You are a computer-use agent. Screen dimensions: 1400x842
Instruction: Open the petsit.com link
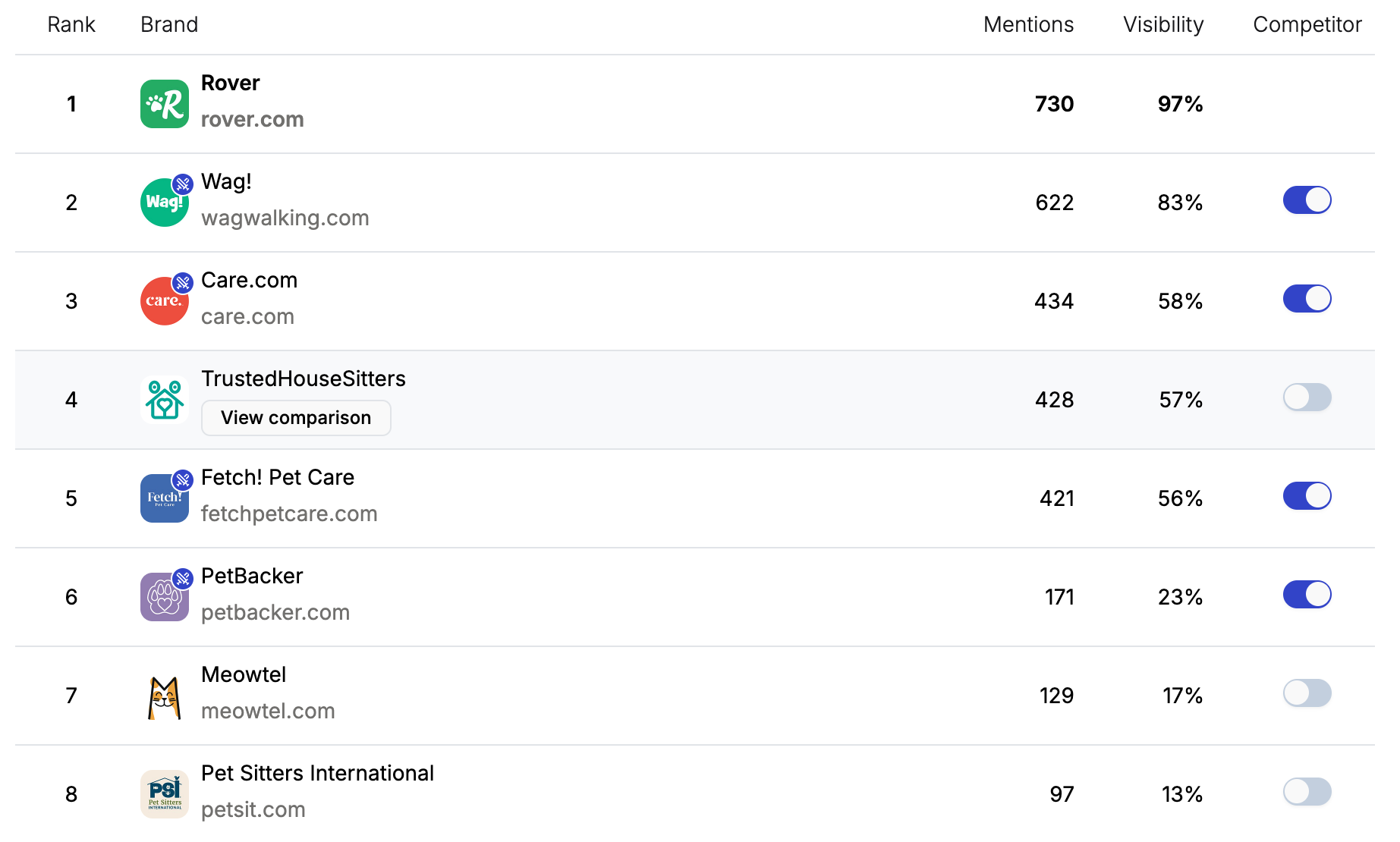pyautogui.click(x=253, y=809)
